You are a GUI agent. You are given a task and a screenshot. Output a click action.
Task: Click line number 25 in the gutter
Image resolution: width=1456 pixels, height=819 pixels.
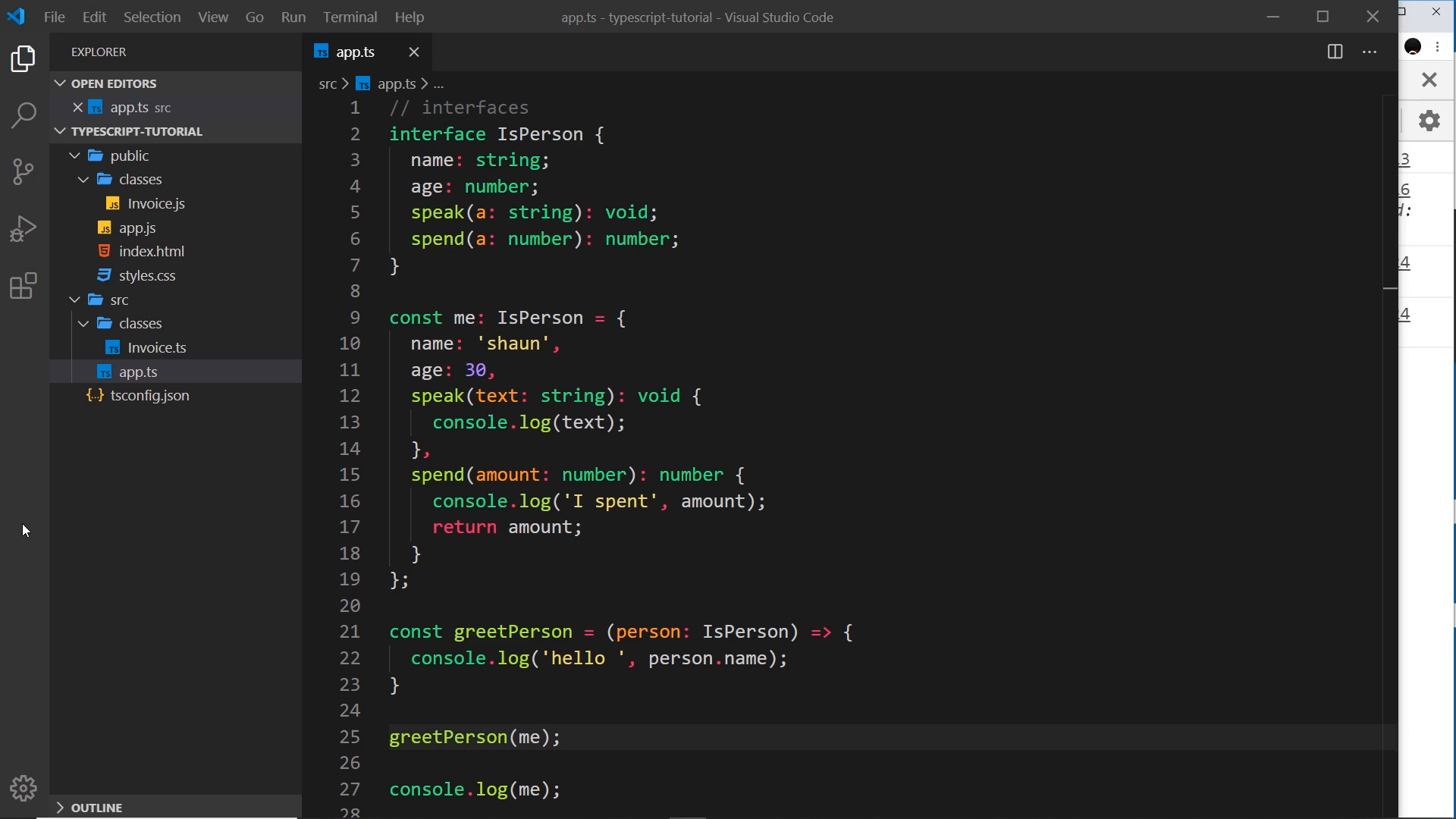tap(350, 737)
